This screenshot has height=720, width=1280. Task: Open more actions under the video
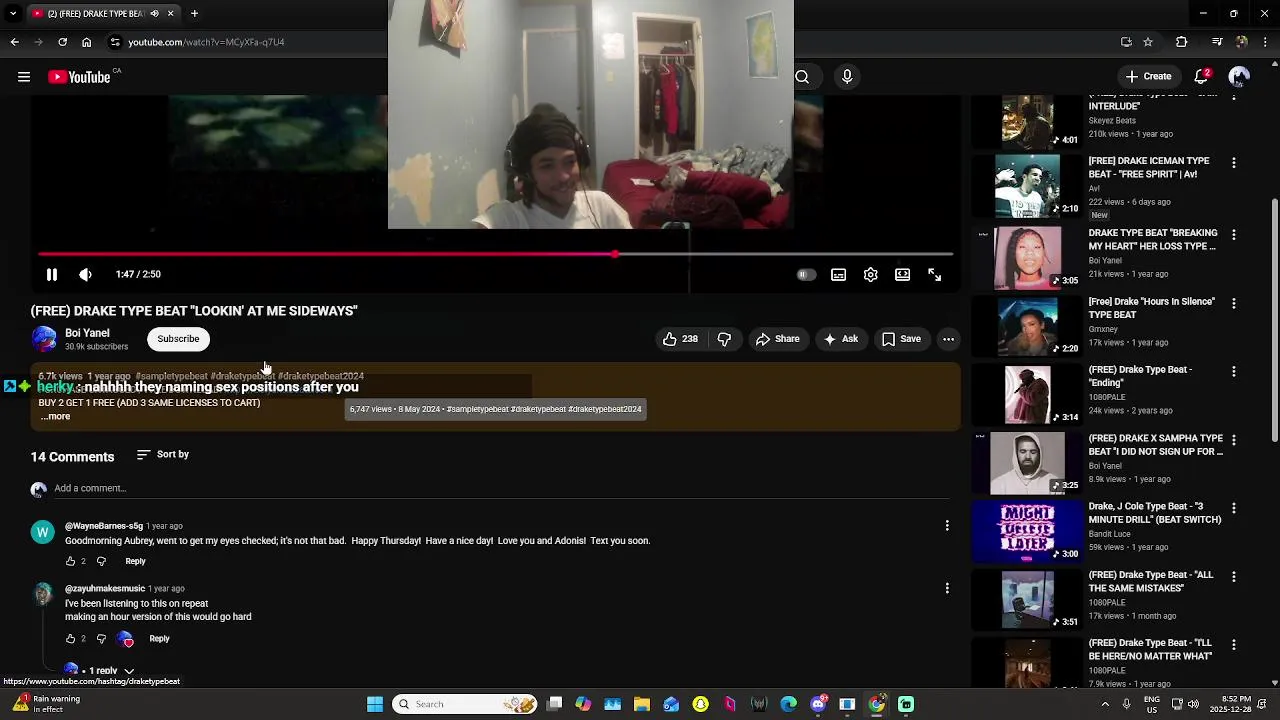click(948, 339)
